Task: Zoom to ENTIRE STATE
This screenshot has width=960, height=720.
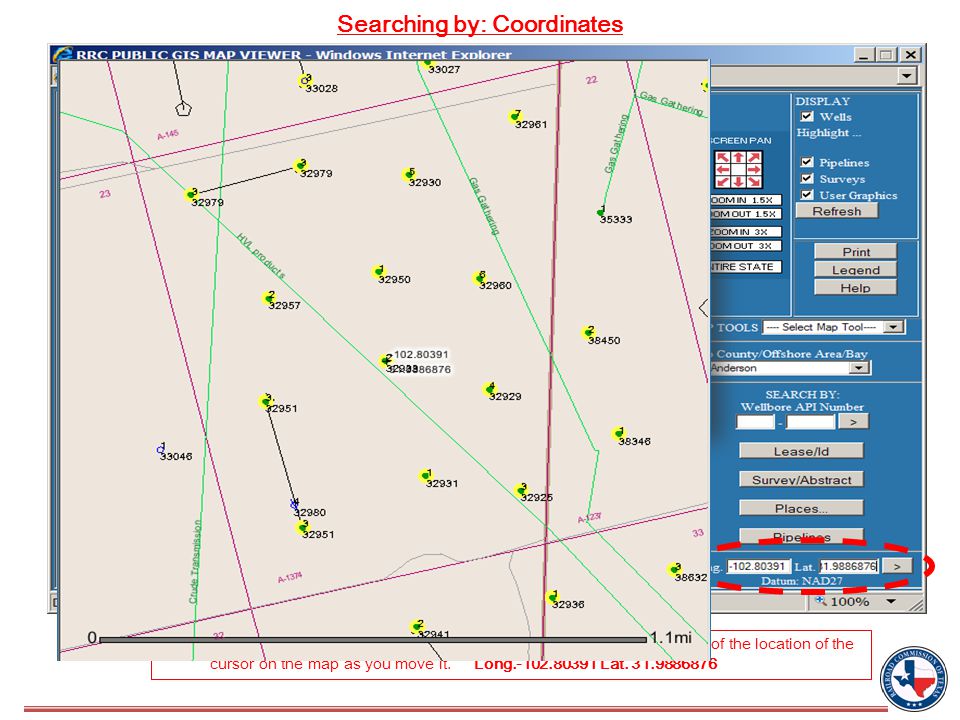Action: tap(746, 267)
